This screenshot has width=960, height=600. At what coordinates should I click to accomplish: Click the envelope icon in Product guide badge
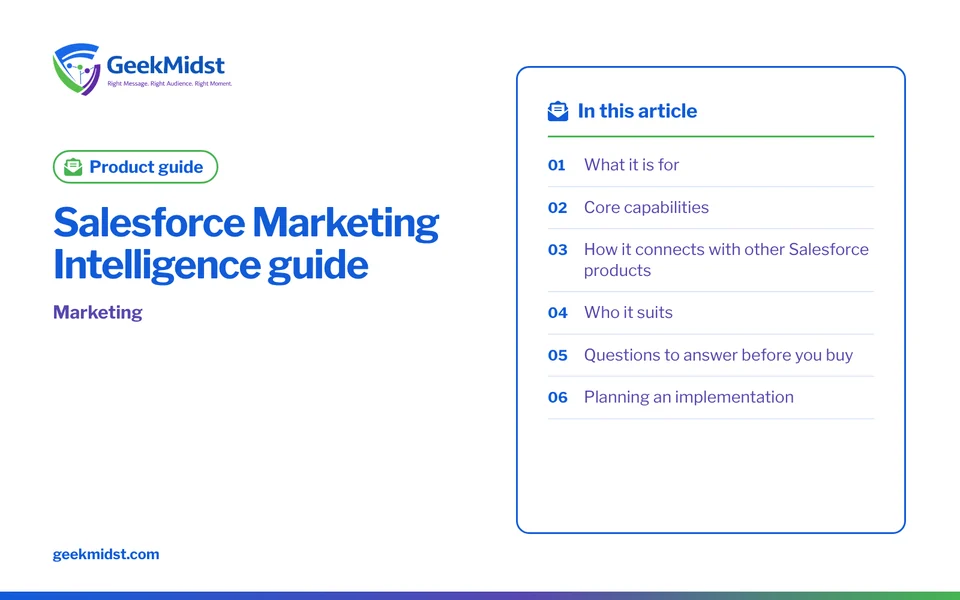pyautogui.click(x=73, y=167)
